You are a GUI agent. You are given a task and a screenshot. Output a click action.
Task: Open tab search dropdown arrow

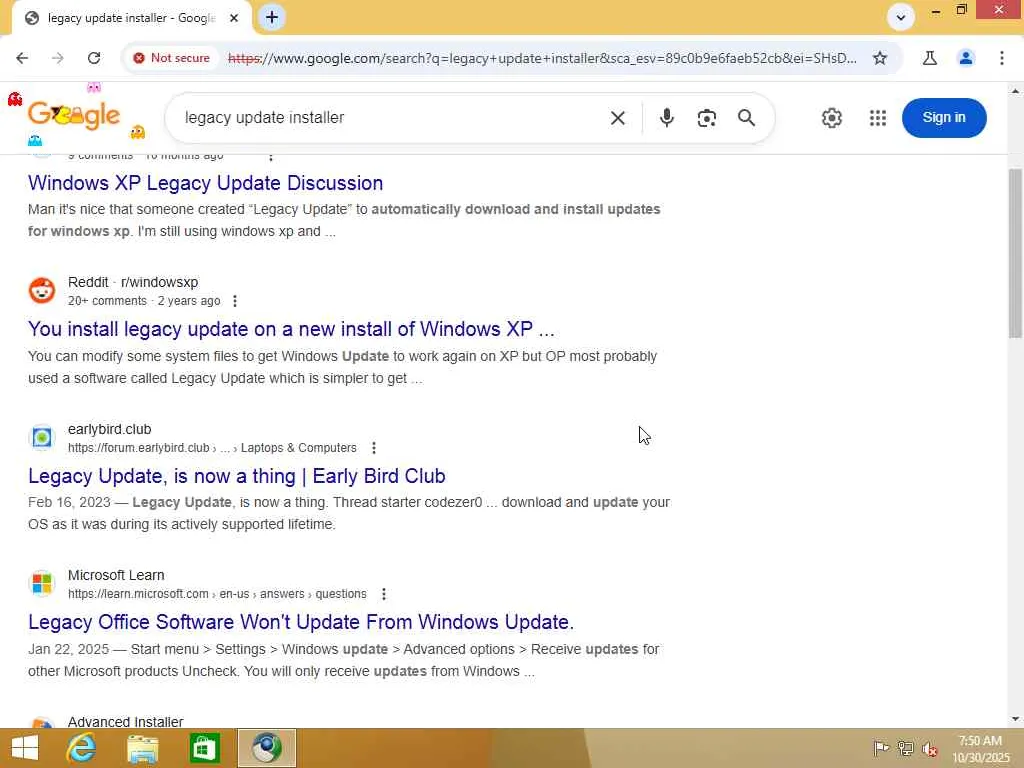pyautogui.click(x=901, y=18)
